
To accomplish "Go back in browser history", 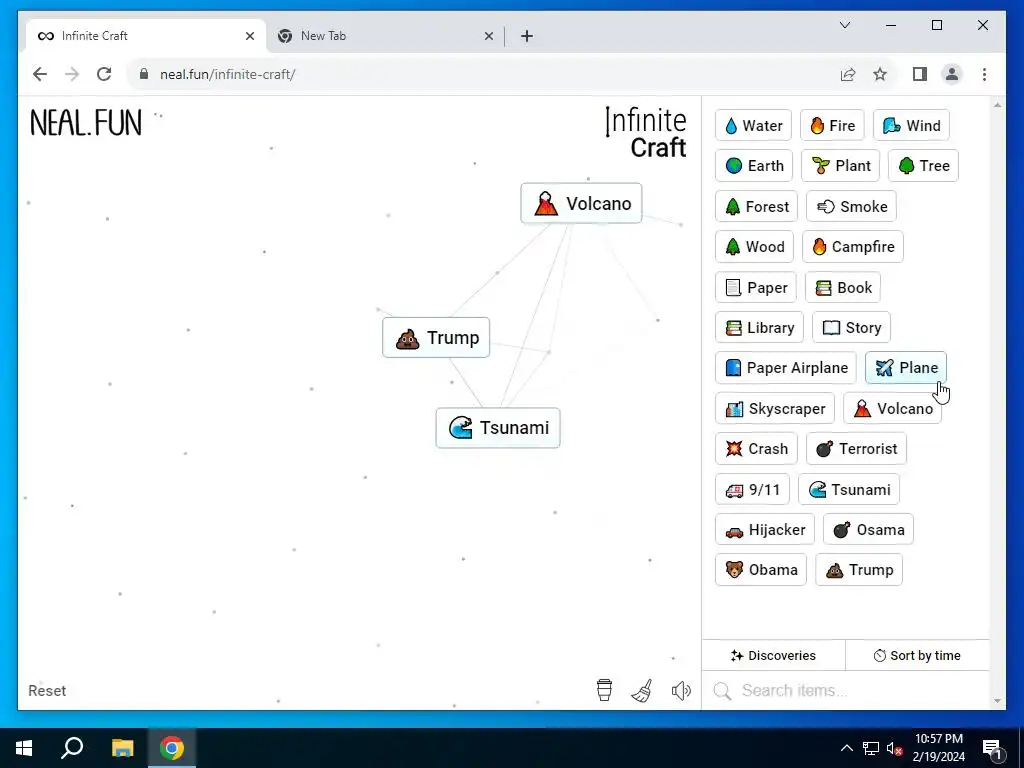I will coord(40,74).
